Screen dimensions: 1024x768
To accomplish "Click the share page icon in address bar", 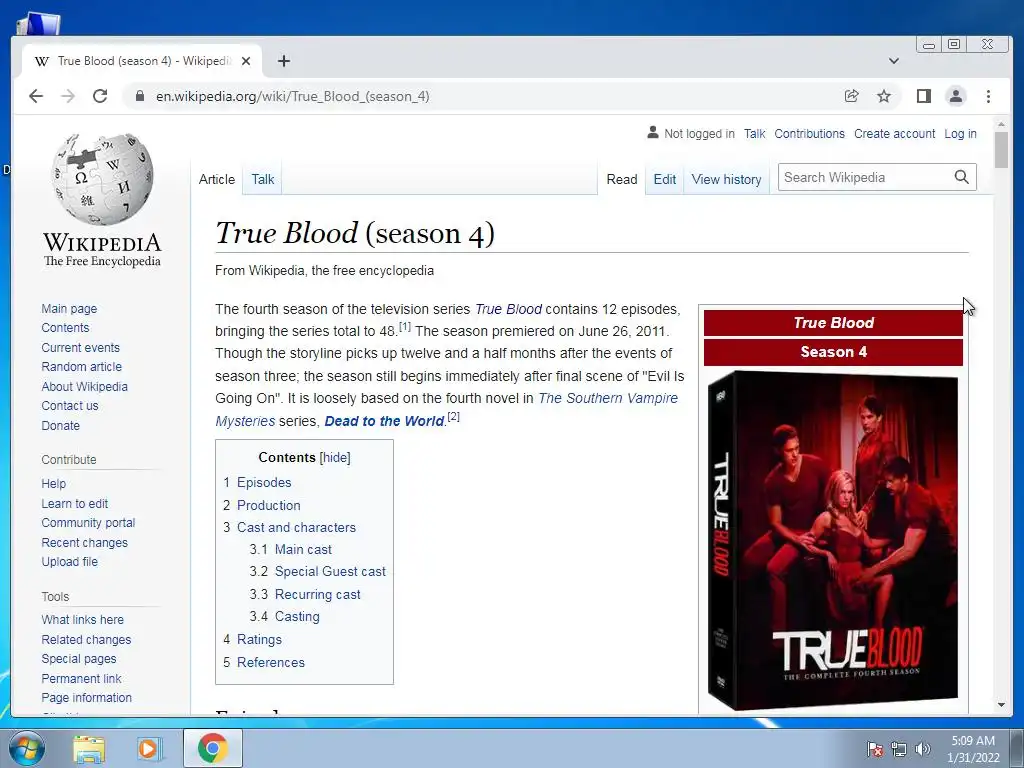I will pyautogui.click(x=852, y=96).
